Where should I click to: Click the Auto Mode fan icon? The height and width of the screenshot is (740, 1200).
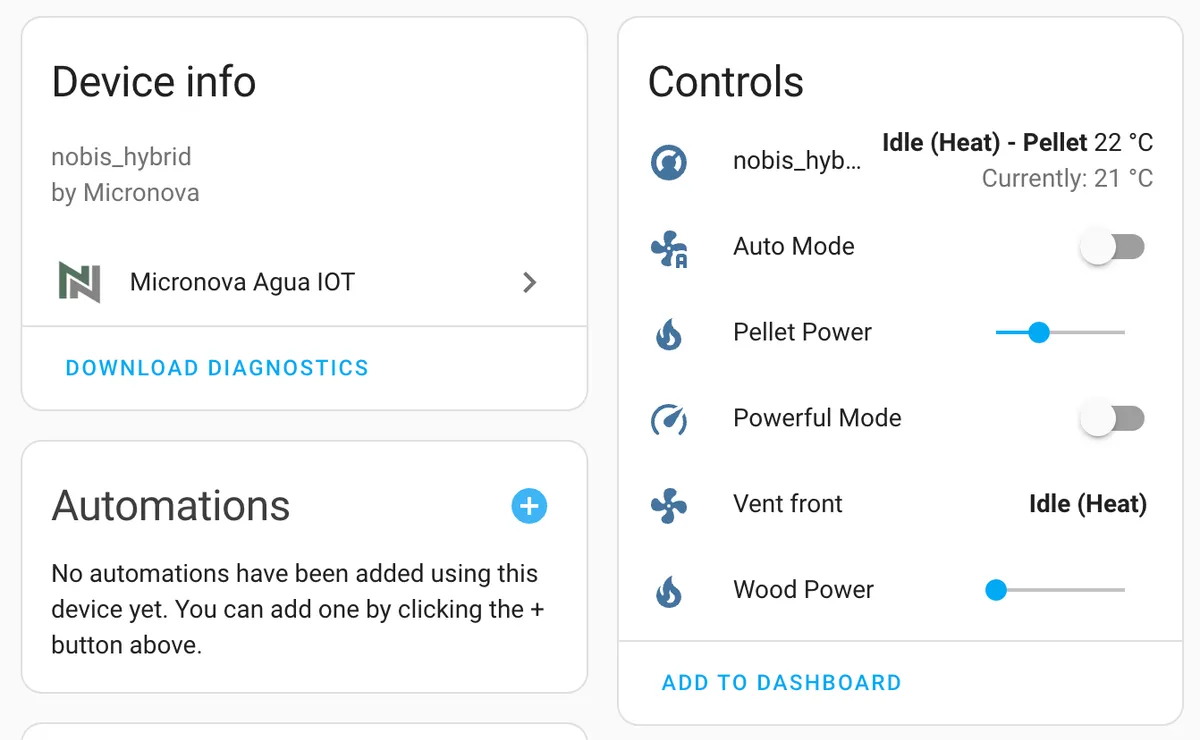click(x=669, y=249)
